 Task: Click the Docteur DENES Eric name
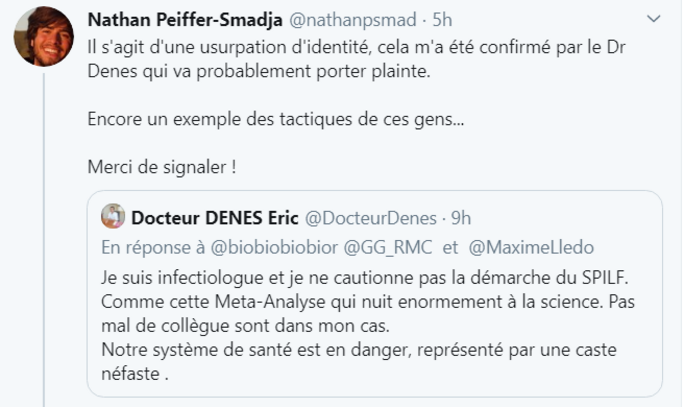213,217
